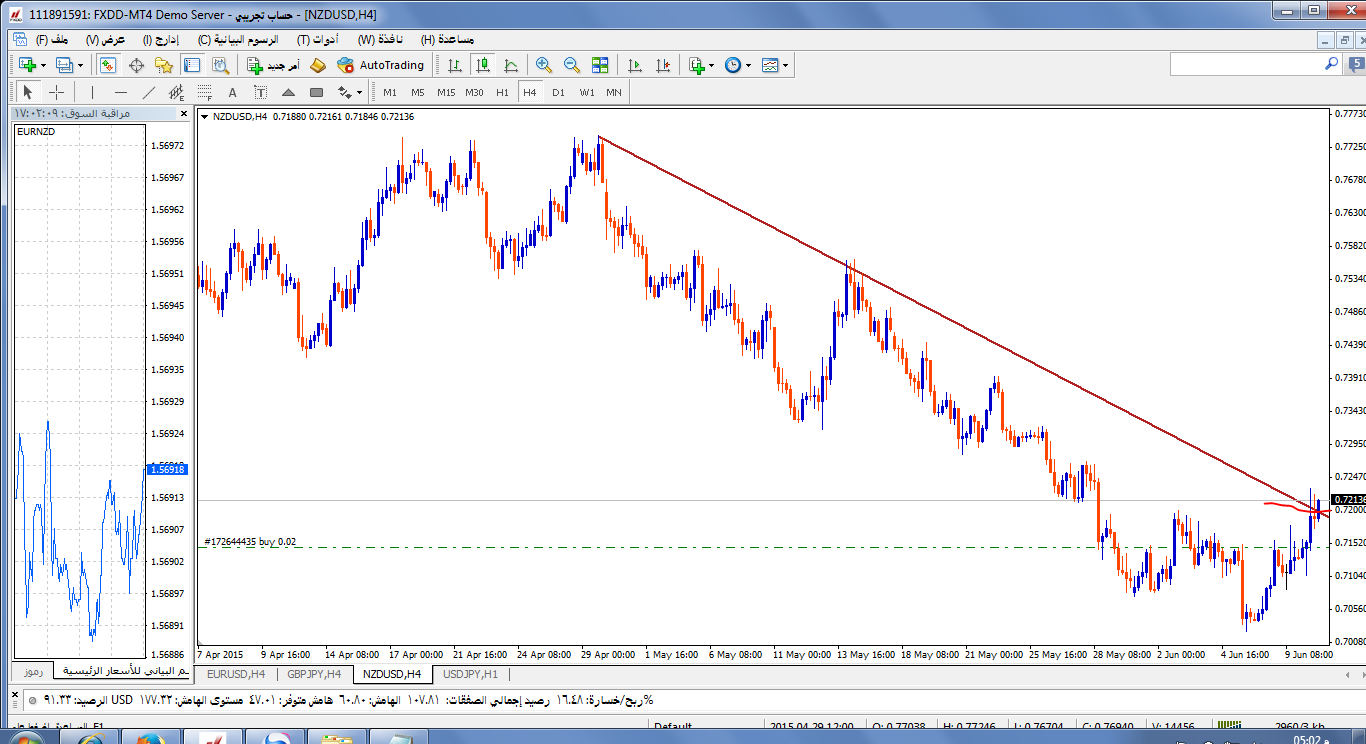Switch timeframe to D1
Viewport: 1366px width, 744px height.
558,92
